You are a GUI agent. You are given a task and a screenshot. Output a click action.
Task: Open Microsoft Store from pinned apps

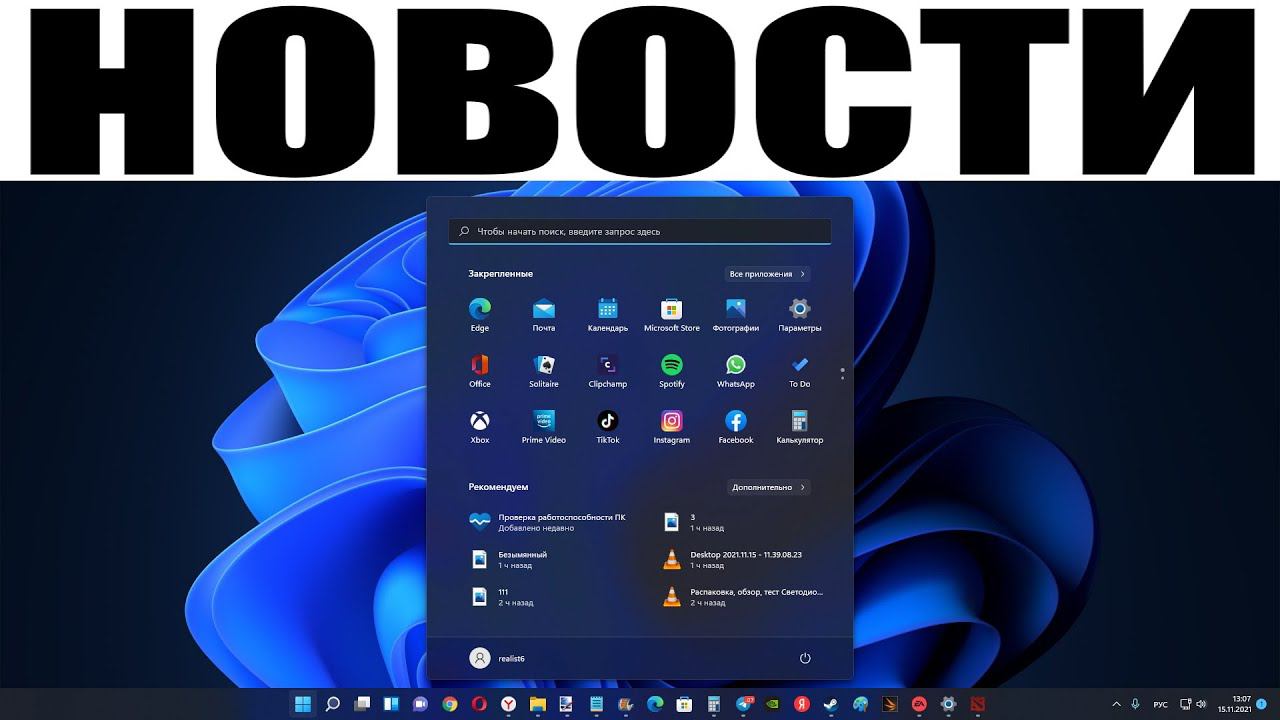672,314
